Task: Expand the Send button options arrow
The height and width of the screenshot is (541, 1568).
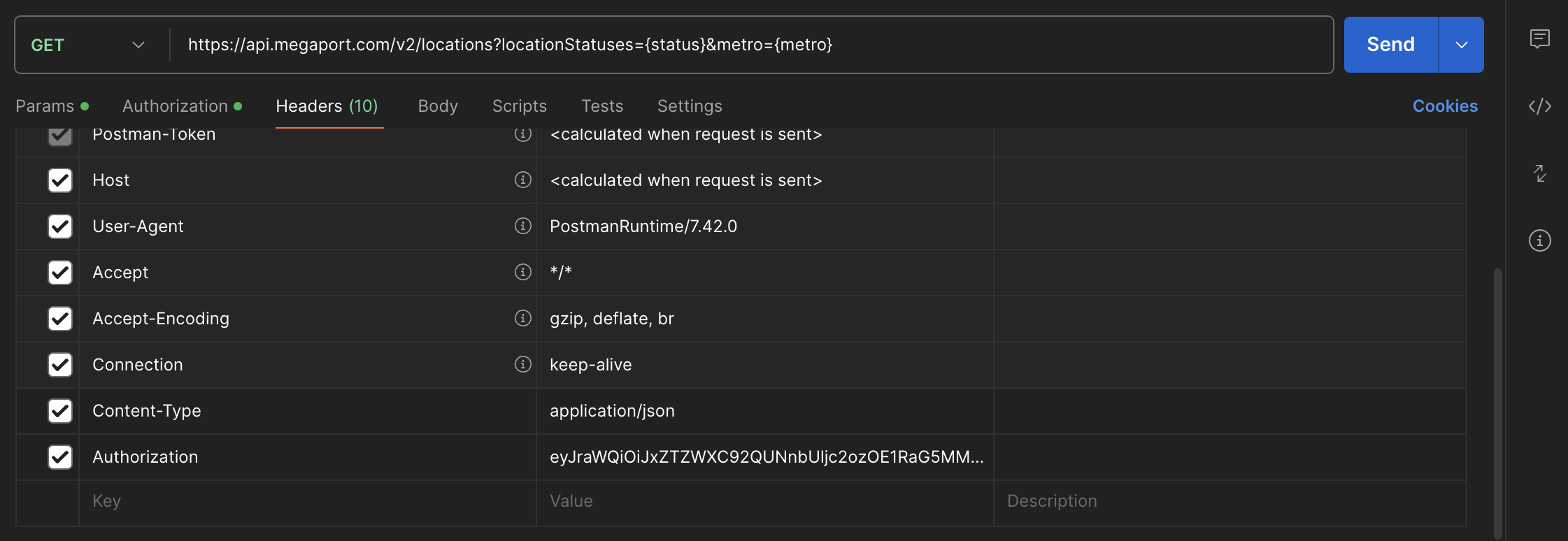Action: (1461, 45)
